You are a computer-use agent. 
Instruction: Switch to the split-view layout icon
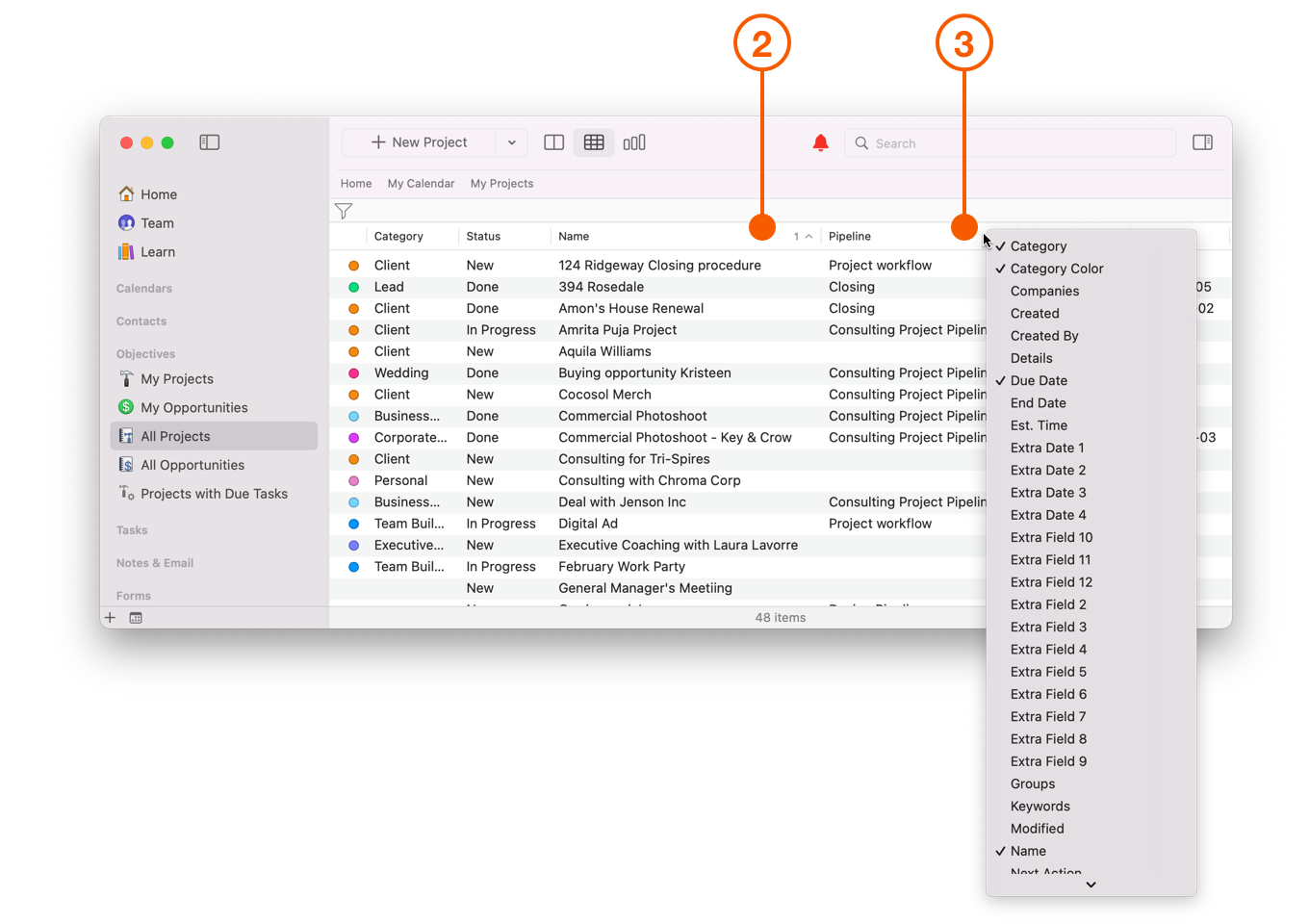click(553, 141)
